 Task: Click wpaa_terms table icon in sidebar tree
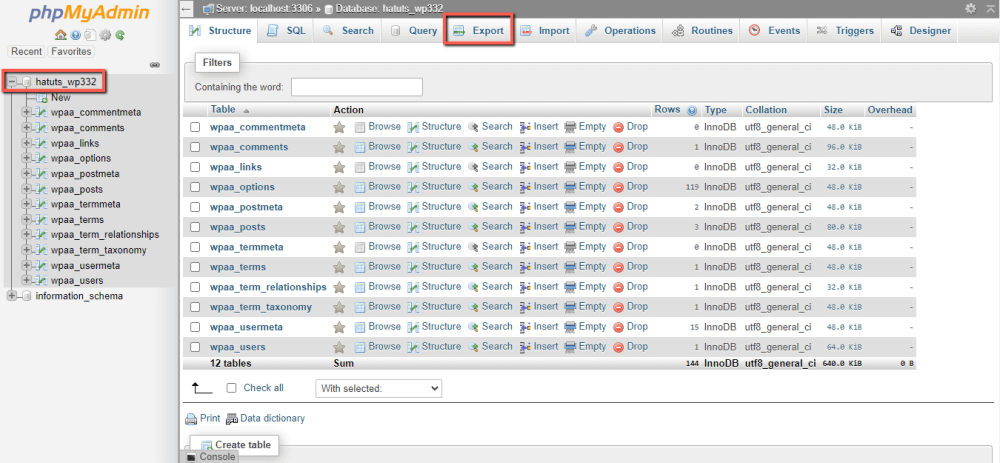(x=42, y=220)
